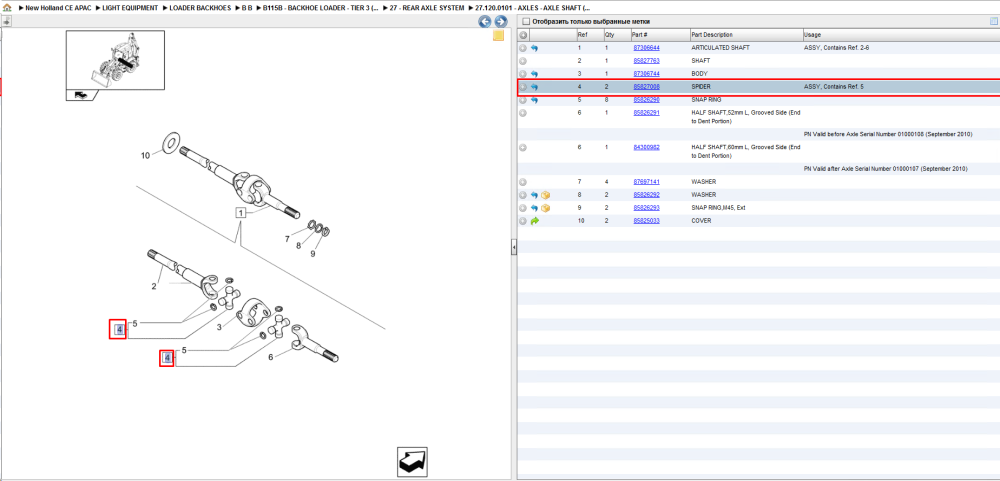The image size is (1000, 481).
Task: Select callout 3 on the diagram
Action: 219,327
